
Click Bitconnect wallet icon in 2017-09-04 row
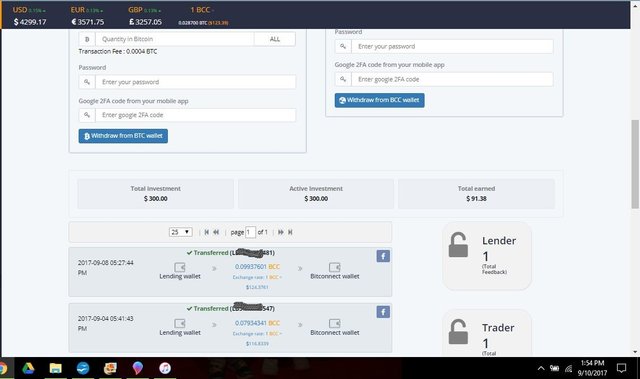[x=335, y=324]
